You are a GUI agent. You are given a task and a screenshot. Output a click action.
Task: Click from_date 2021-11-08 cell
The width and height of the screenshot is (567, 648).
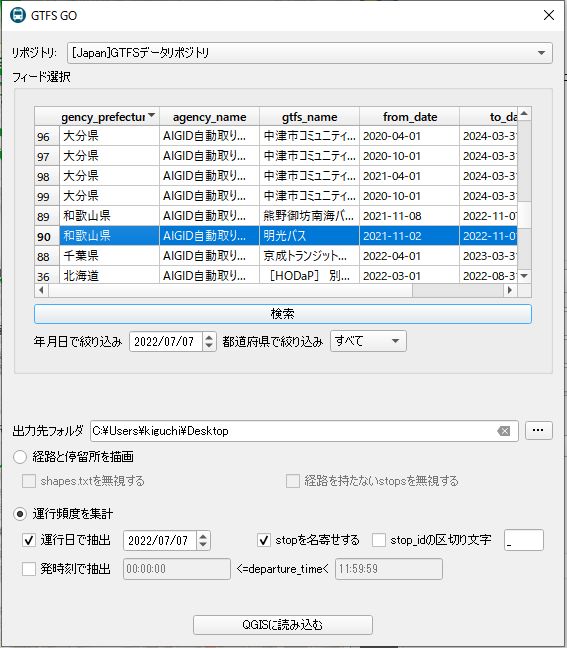point(410,216)
